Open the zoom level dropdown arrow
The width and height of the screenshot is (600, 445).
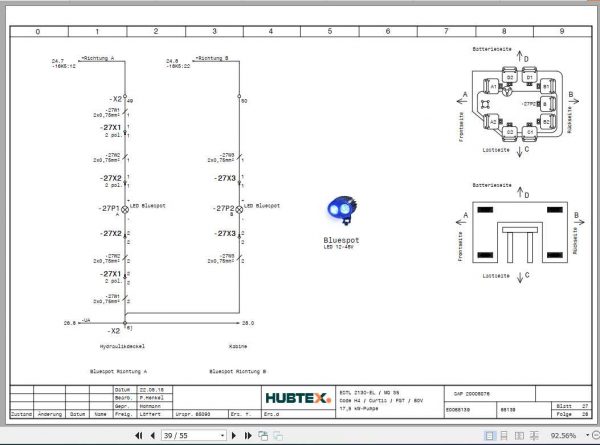587,435
